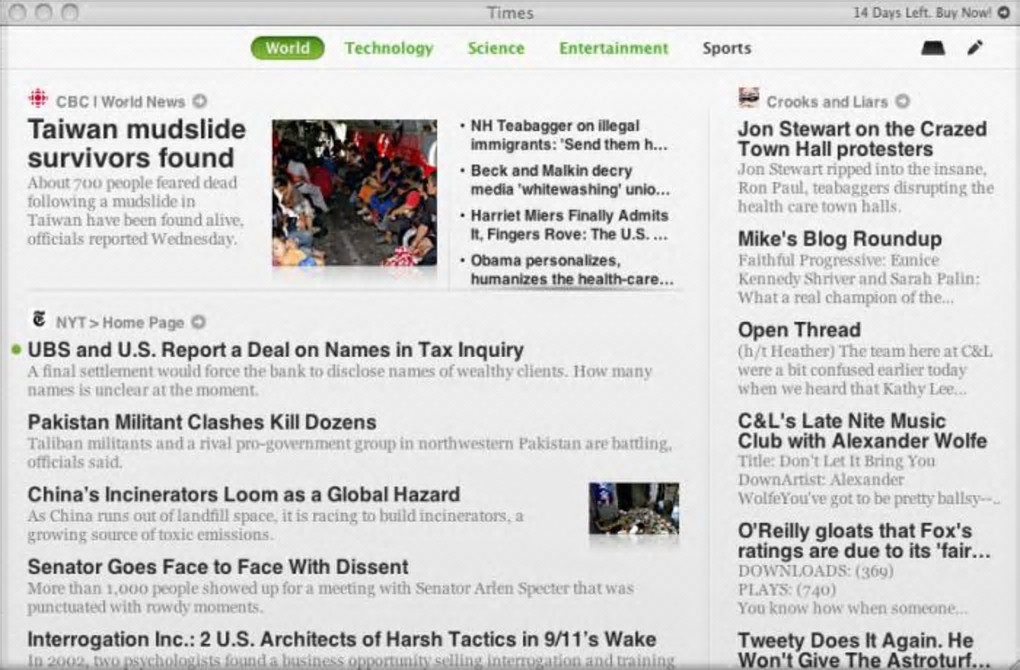Open the Open Thread post

(799, 330)
